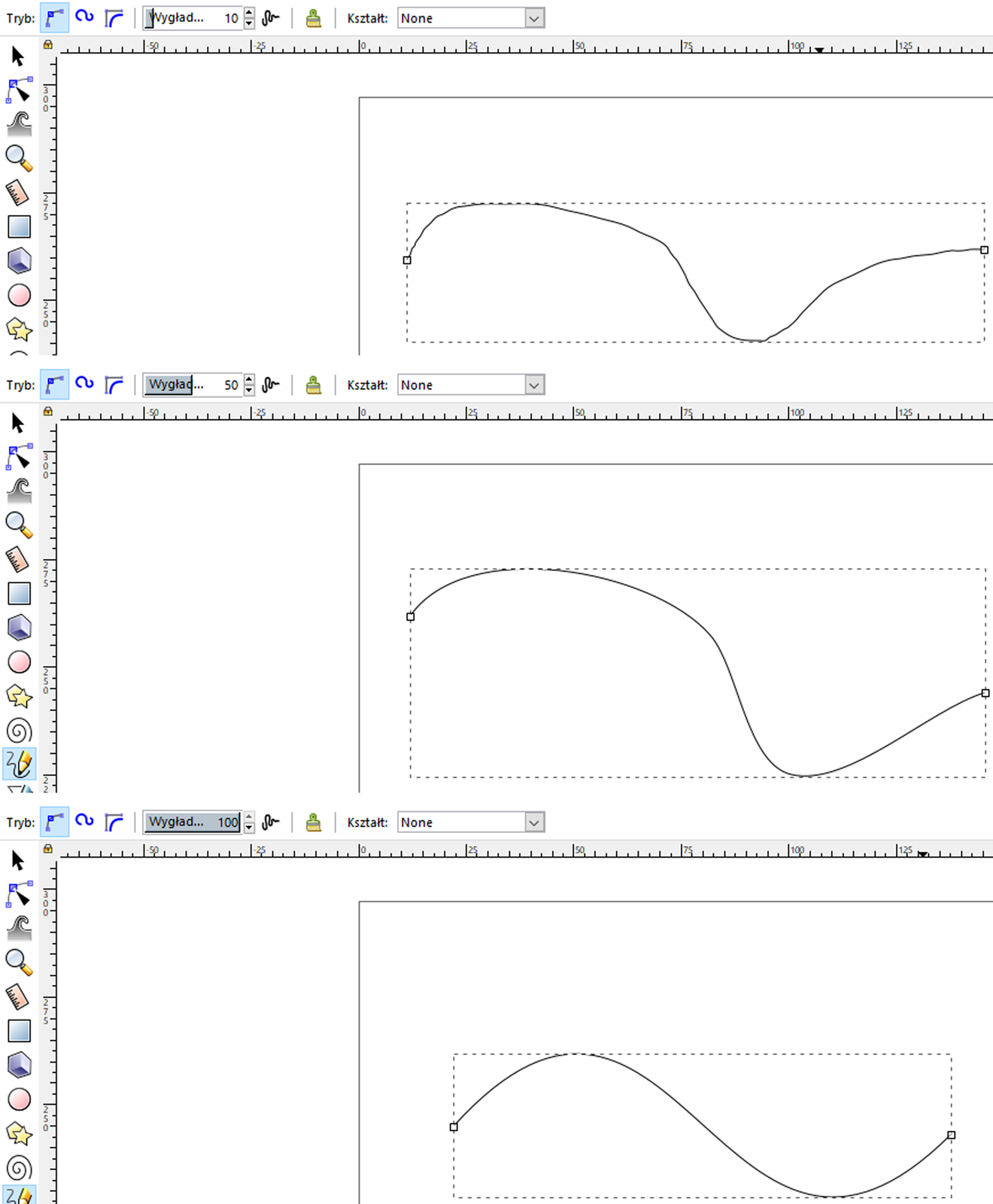
Task: Enable Spiro path mode in the smoothing 50 toolbar
Action: pyautogui.click(x=84, y=385)
